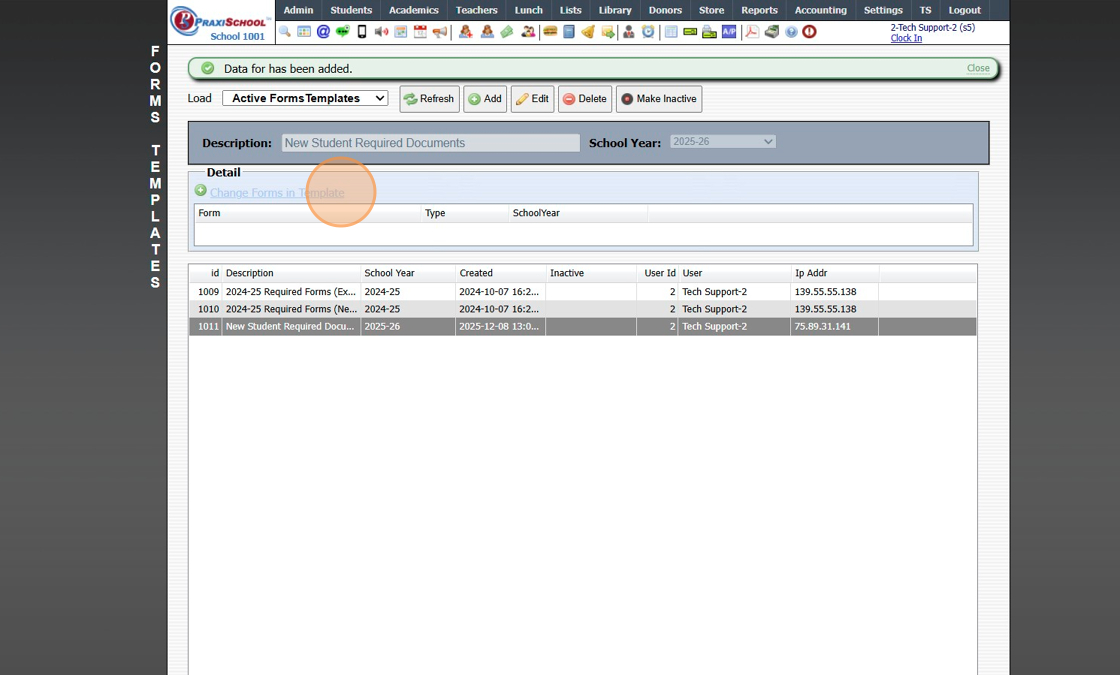Click the red PDF document icon

(x=751, y=31)
